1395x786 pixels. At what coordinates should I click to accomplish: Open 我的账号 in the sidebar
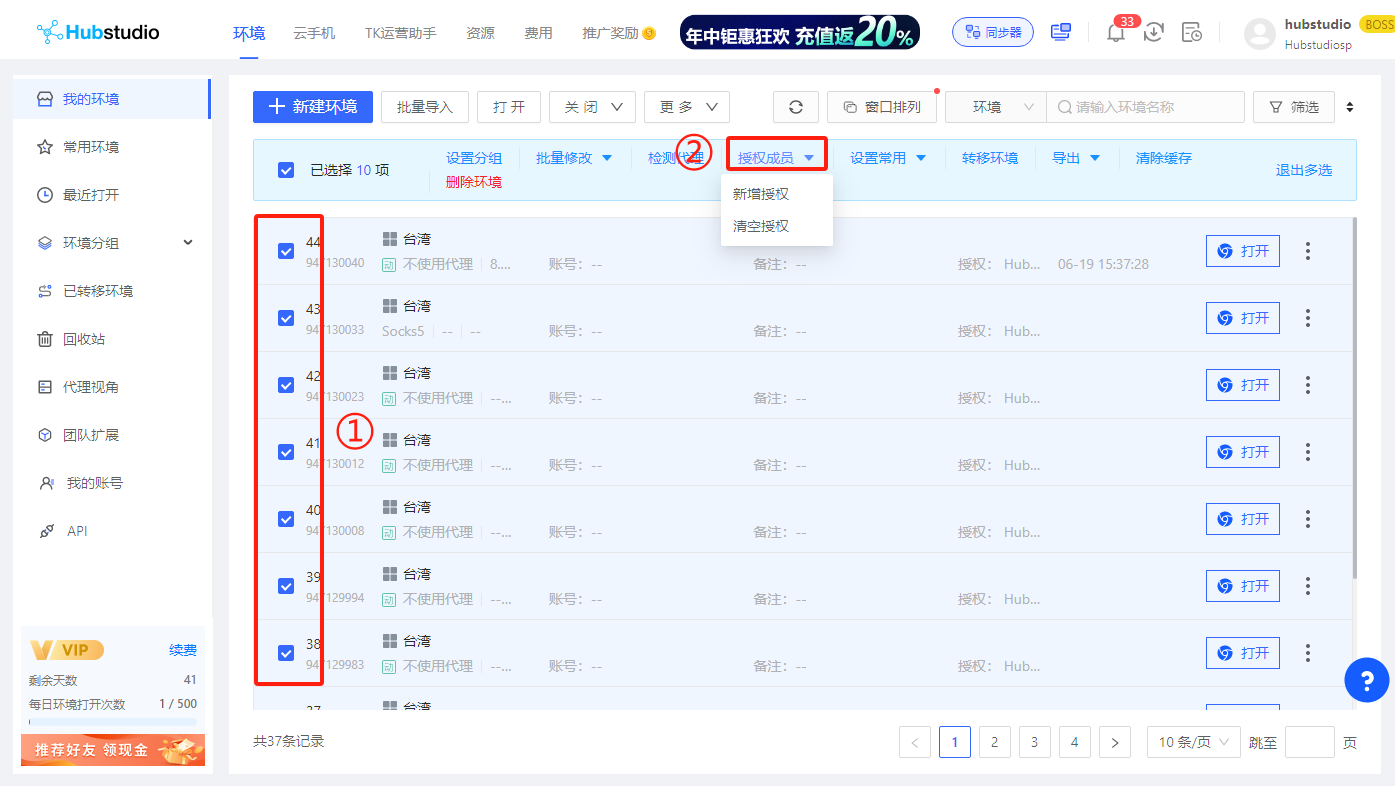[x=111, y=483]
